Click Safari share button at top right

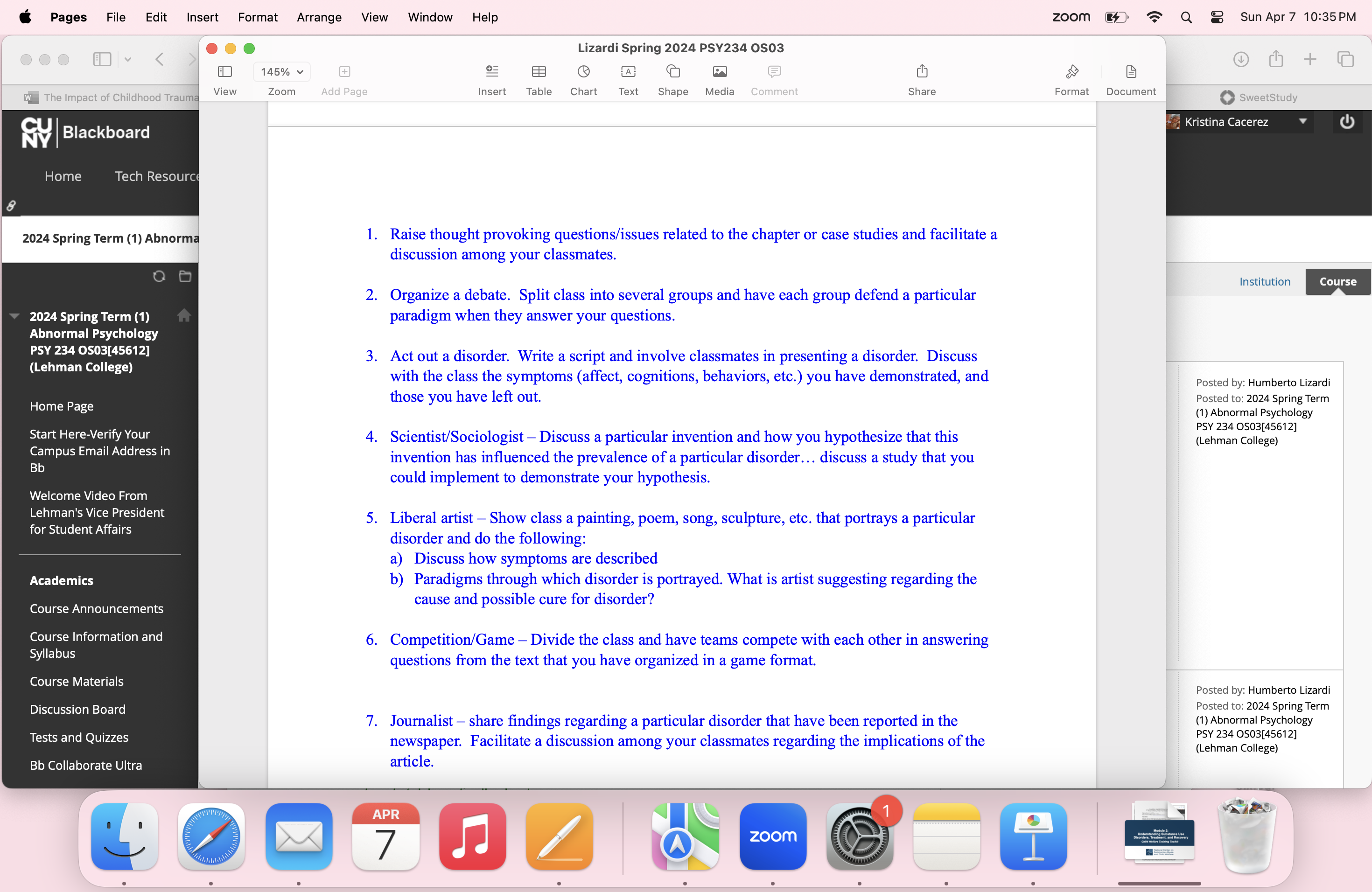click(1276, 59)
